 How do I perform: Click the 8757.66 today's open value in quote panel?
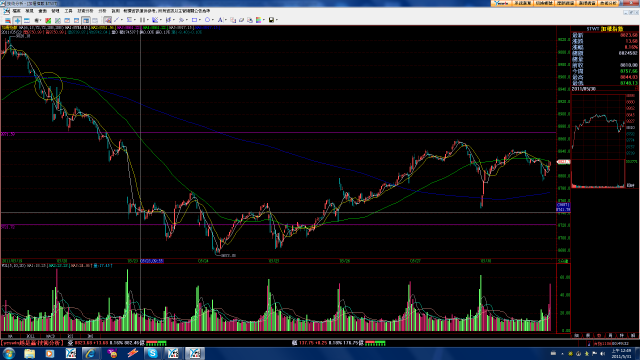coord(629,71)
